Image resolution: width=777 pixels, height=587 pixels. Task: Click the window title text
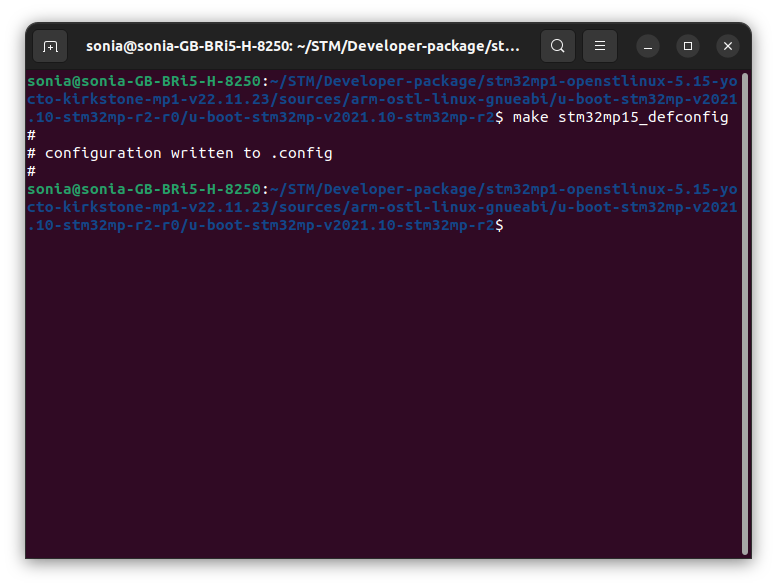pos(303,46)
